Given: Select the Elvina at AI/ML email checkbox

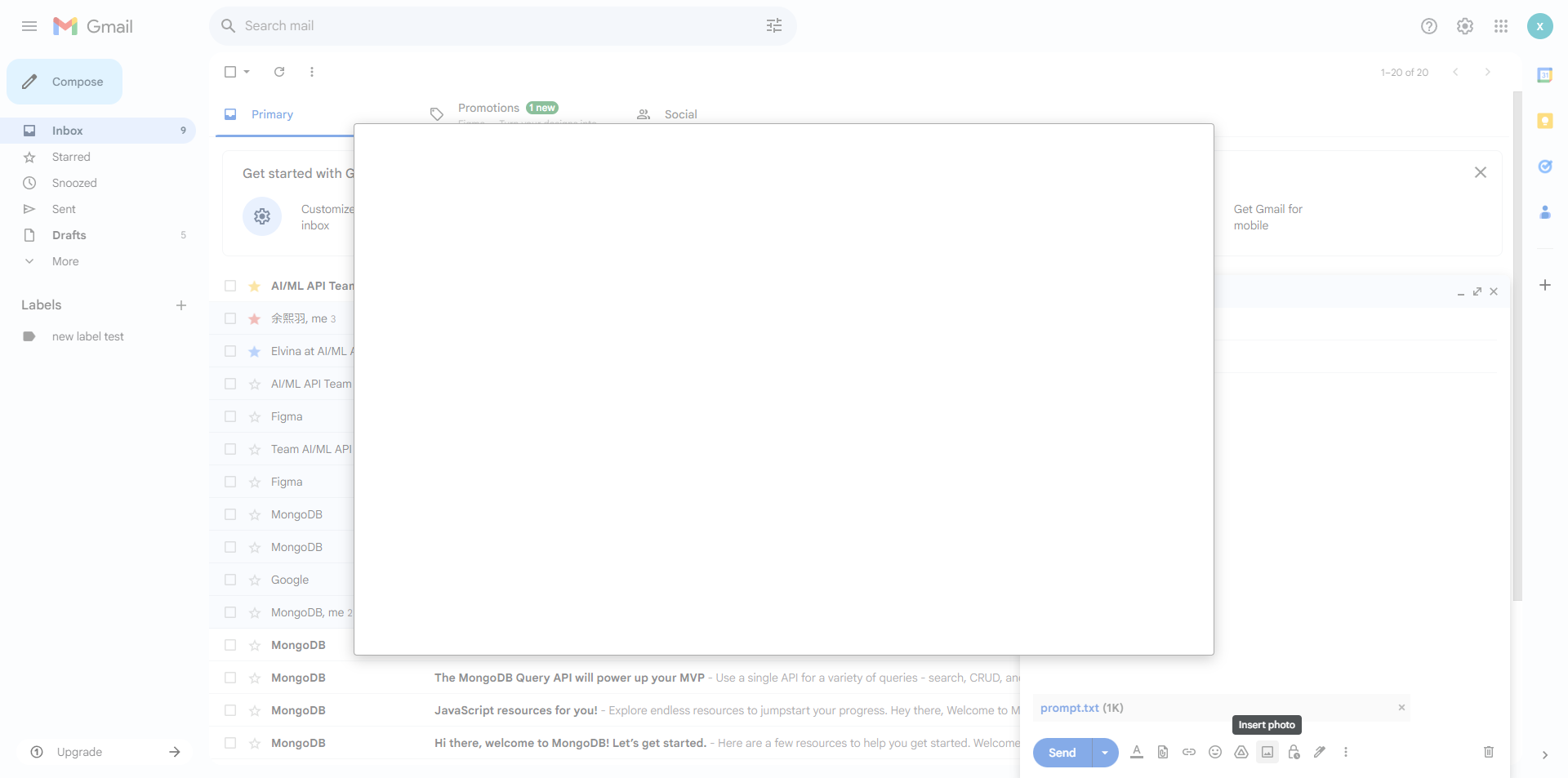Looking at the screenshot, I should (x=230, y=351).
